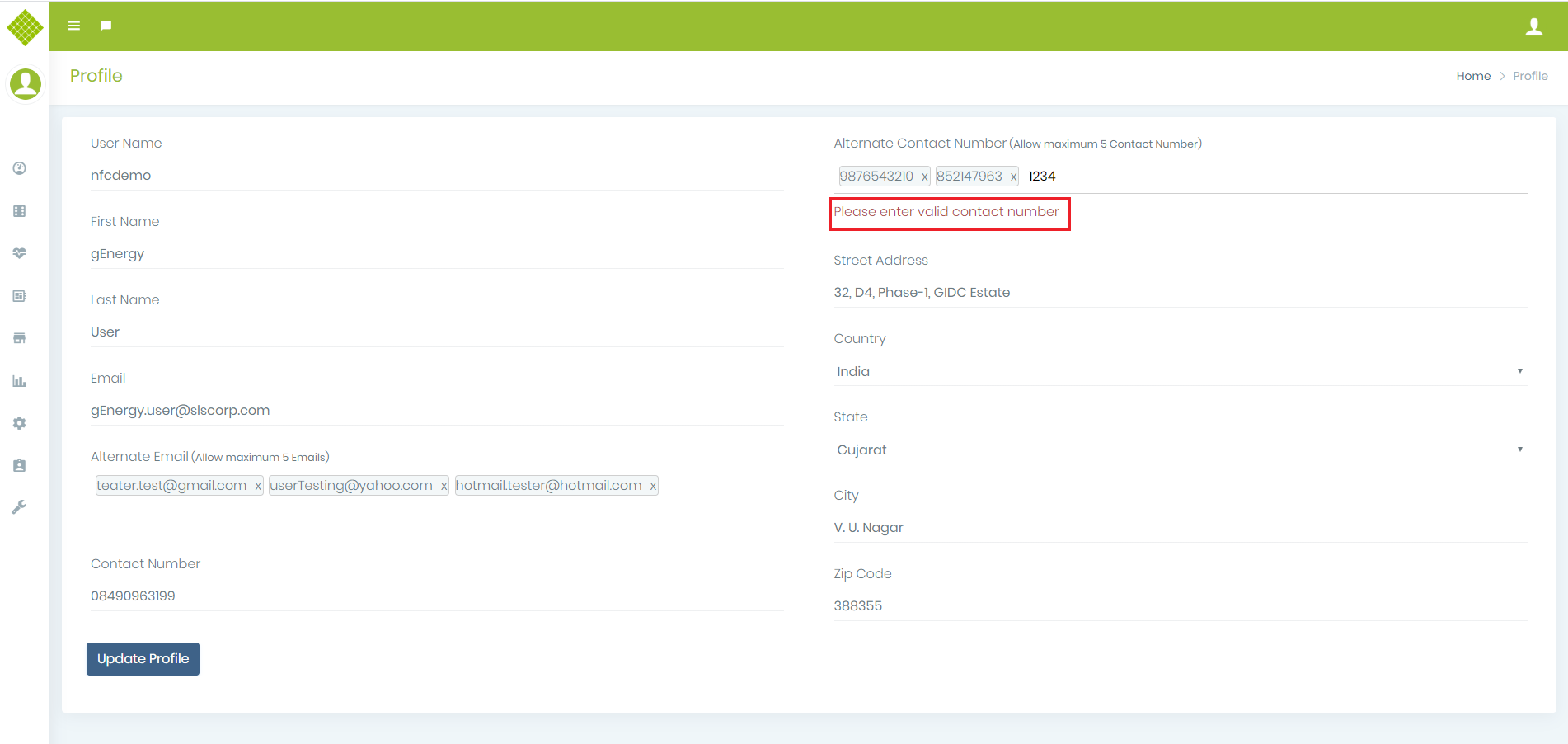Open the bar chart reports icon
This screenshot has width=1568, height=744.
coord(20,381)
